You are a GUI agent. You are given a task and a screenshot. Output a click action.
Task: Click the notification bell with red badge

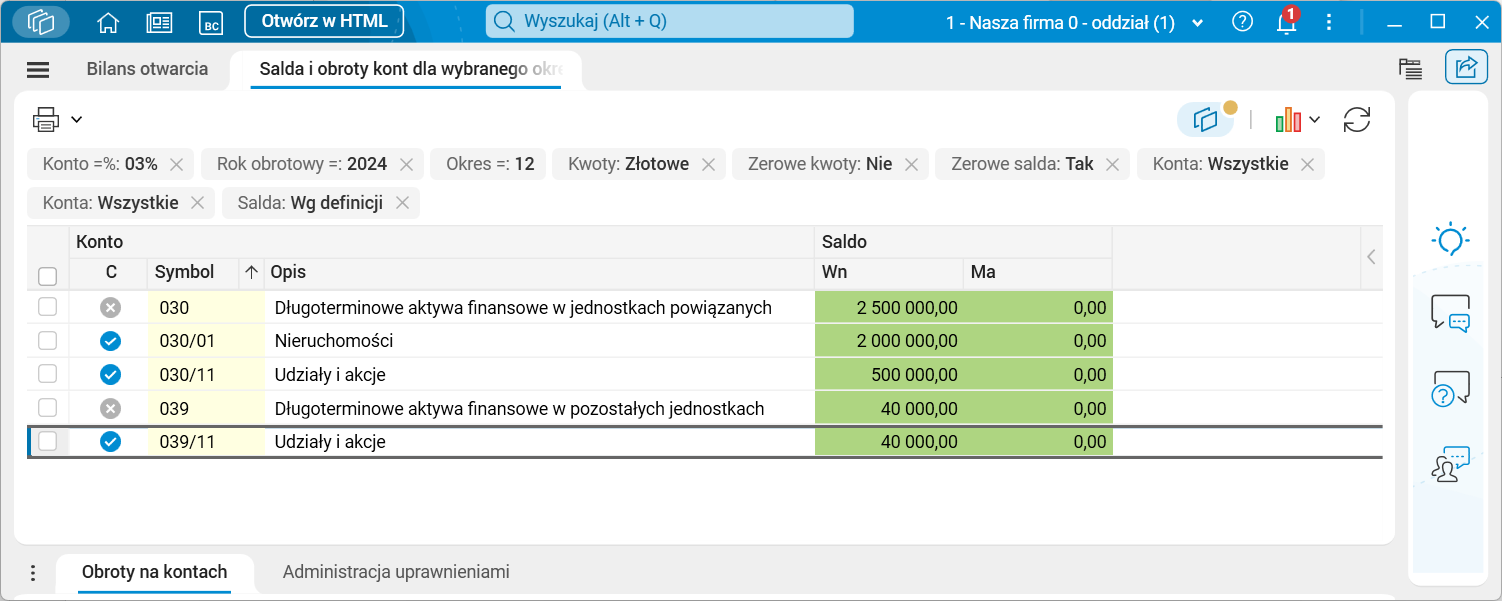click(1286, 20)
